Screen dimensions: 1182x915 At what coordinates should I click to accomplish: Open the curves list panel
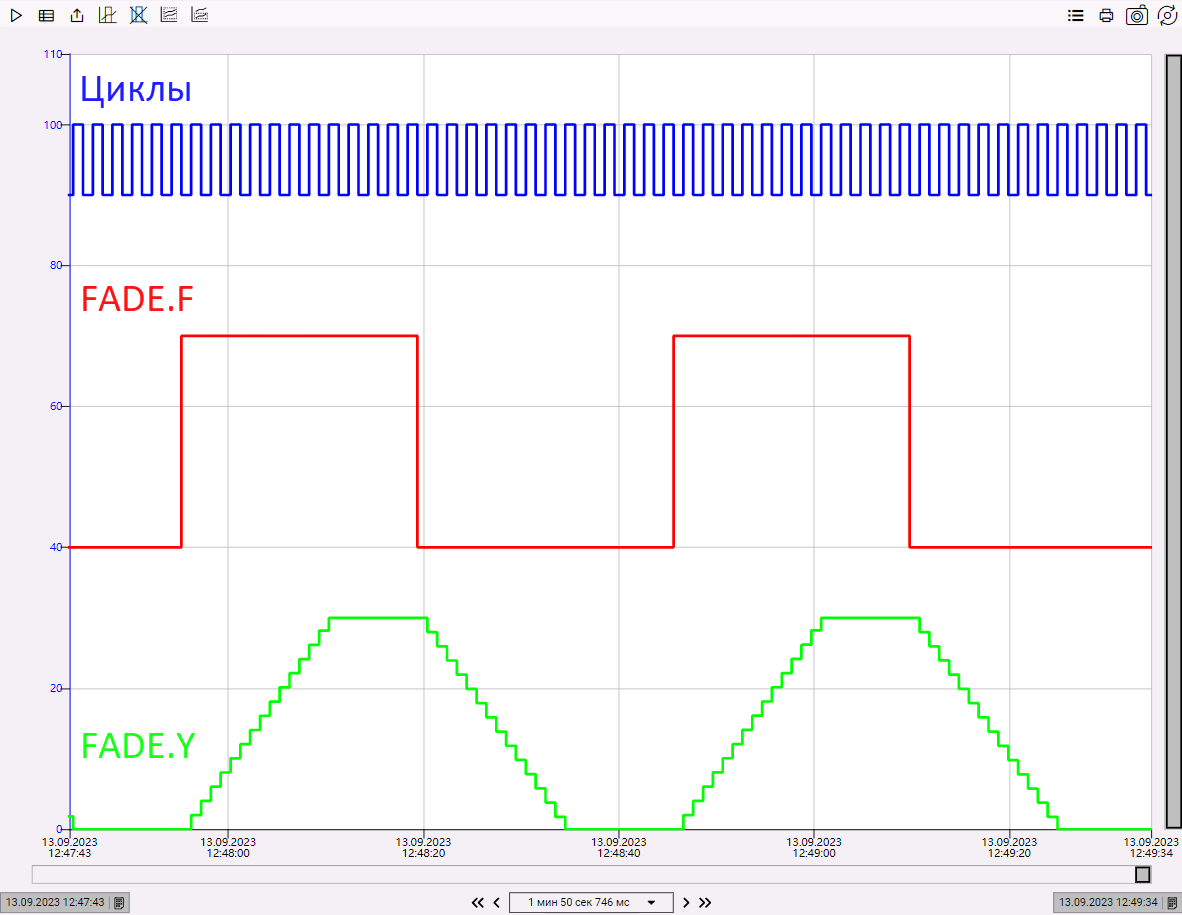[x=1075, y=15]
